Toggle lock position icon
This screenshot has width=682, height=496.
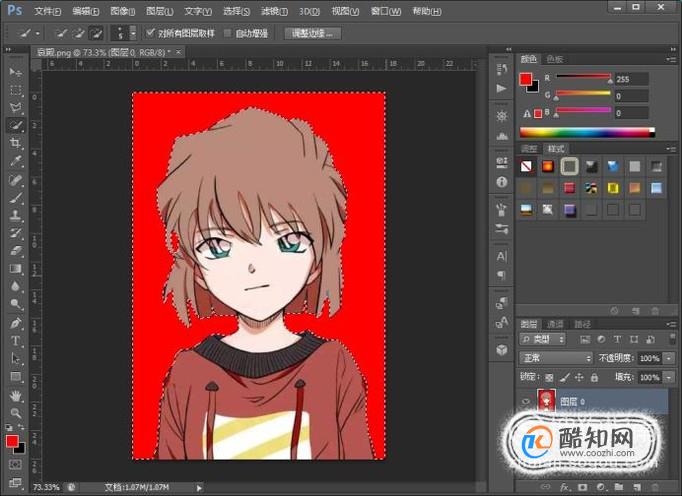(579, 378)
